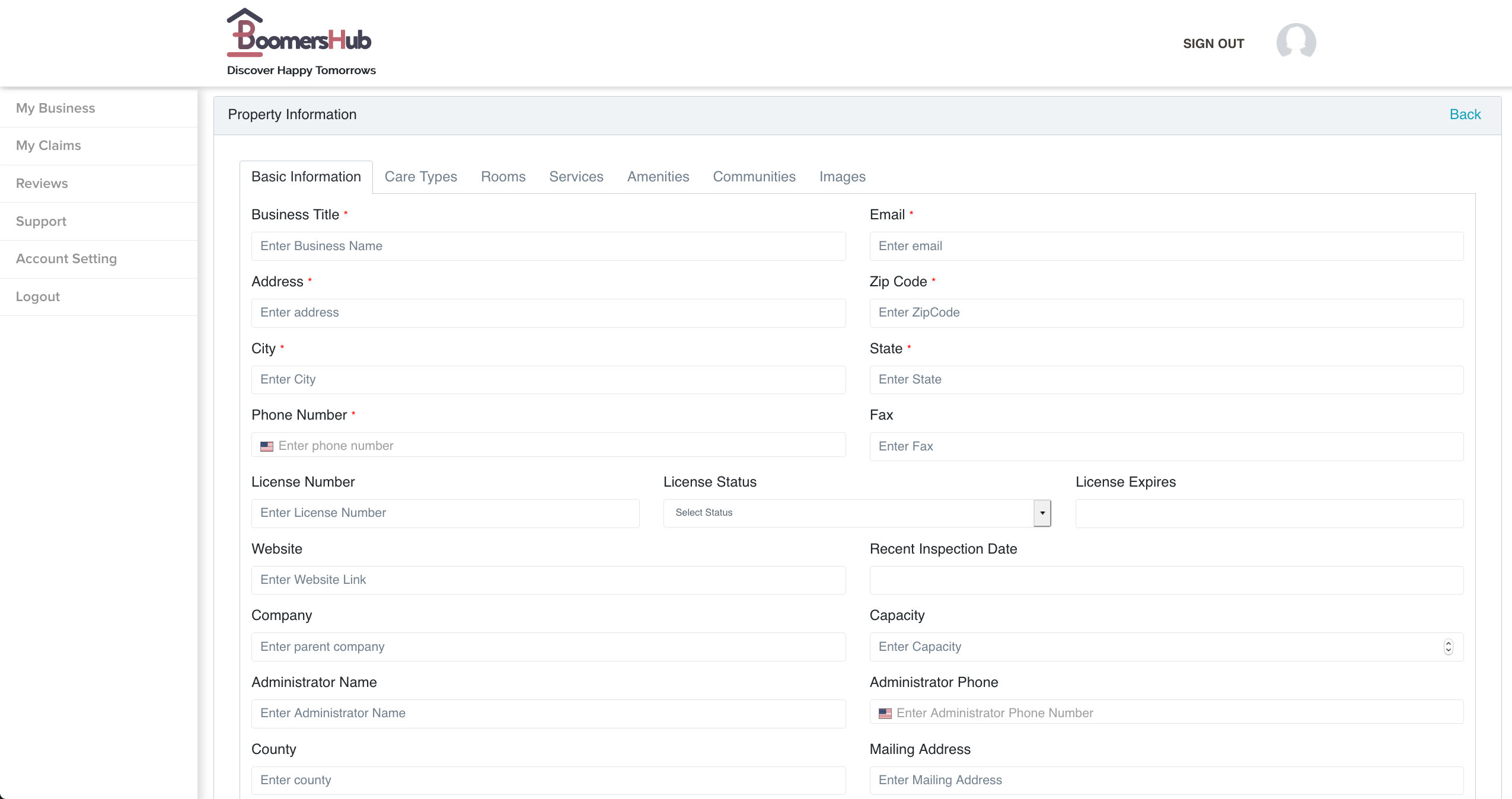The height and width of the screenshot is (799, 1512).
Task: Switch to the Communities tab
Action: coord(754,177)
